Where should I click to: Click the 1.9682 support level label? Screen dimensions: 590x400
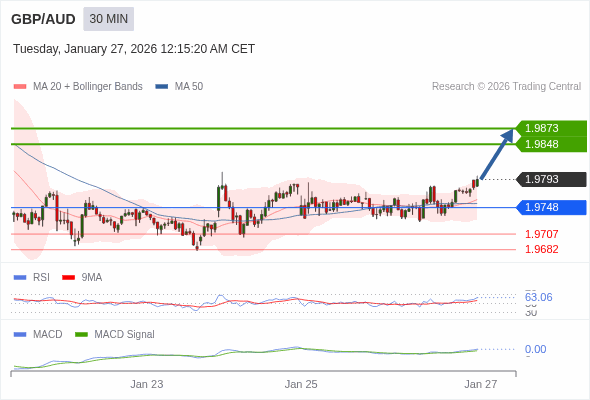[542, 249]
